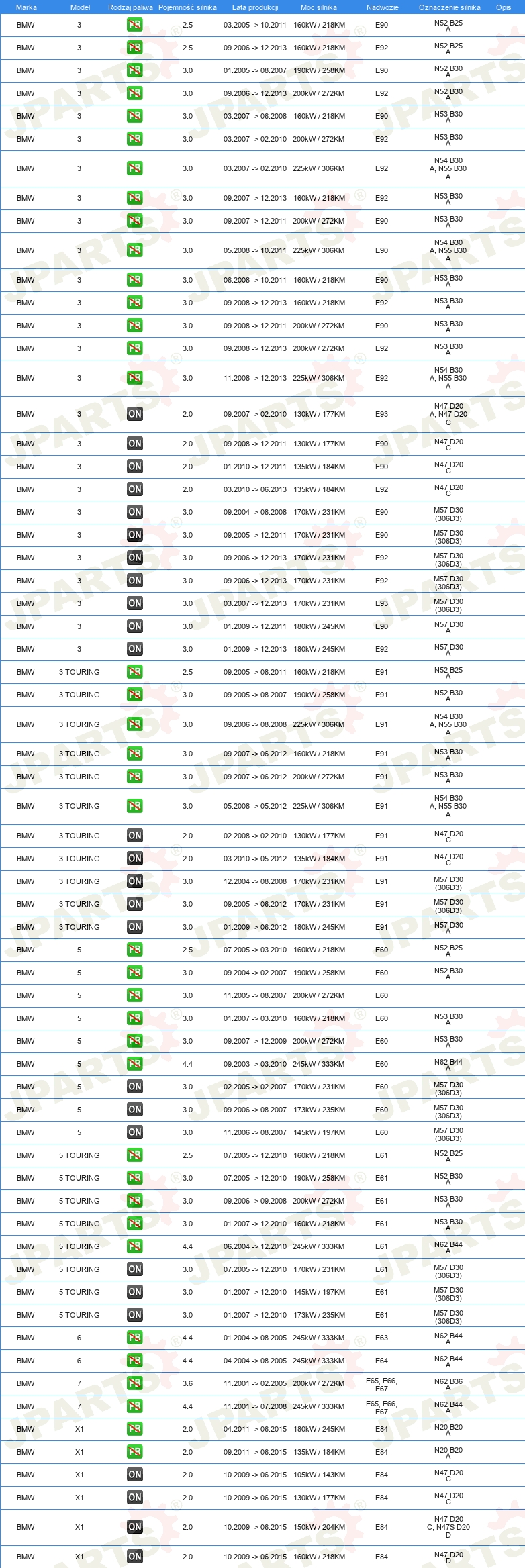Viewport: 525px width, 1568px height.
Task: Click the 'N62 B36 A' engine code cell
Action: 448,1383
